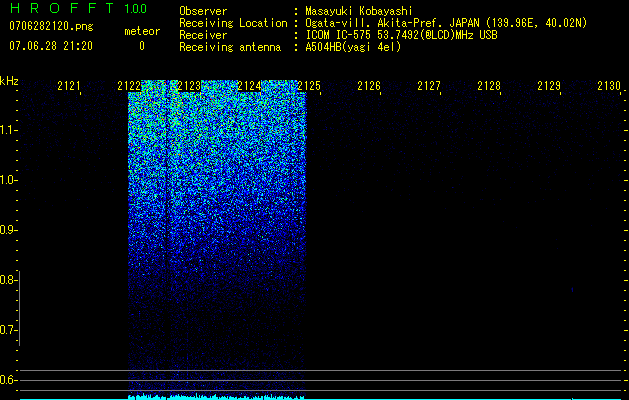
Task: Click the 2130 time axis marker
Action: [x=609, y=86]
